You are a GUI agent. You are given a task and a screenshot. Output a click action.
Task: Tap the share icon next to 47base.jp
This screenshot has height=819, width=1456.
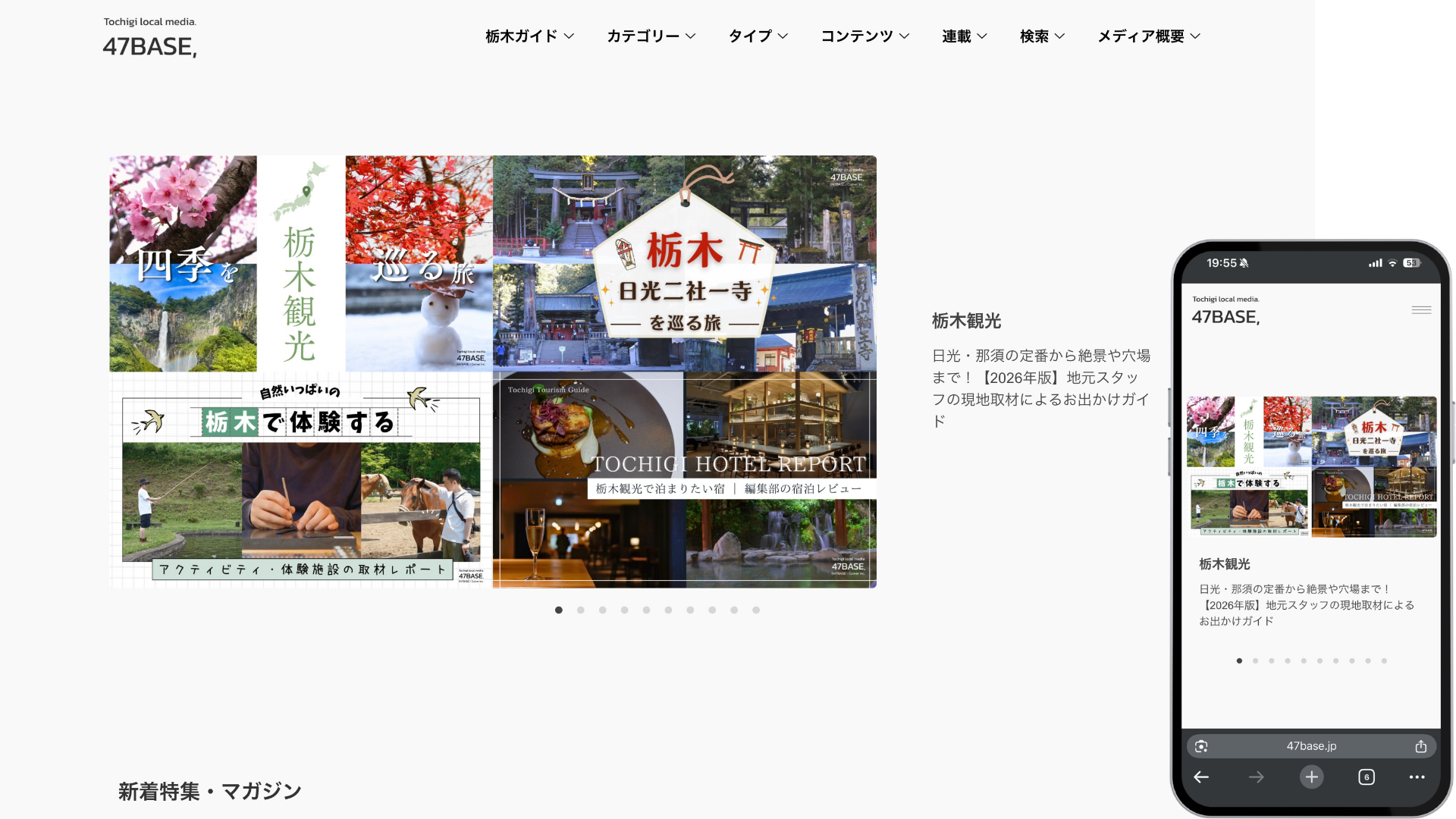coord(1422,746)
